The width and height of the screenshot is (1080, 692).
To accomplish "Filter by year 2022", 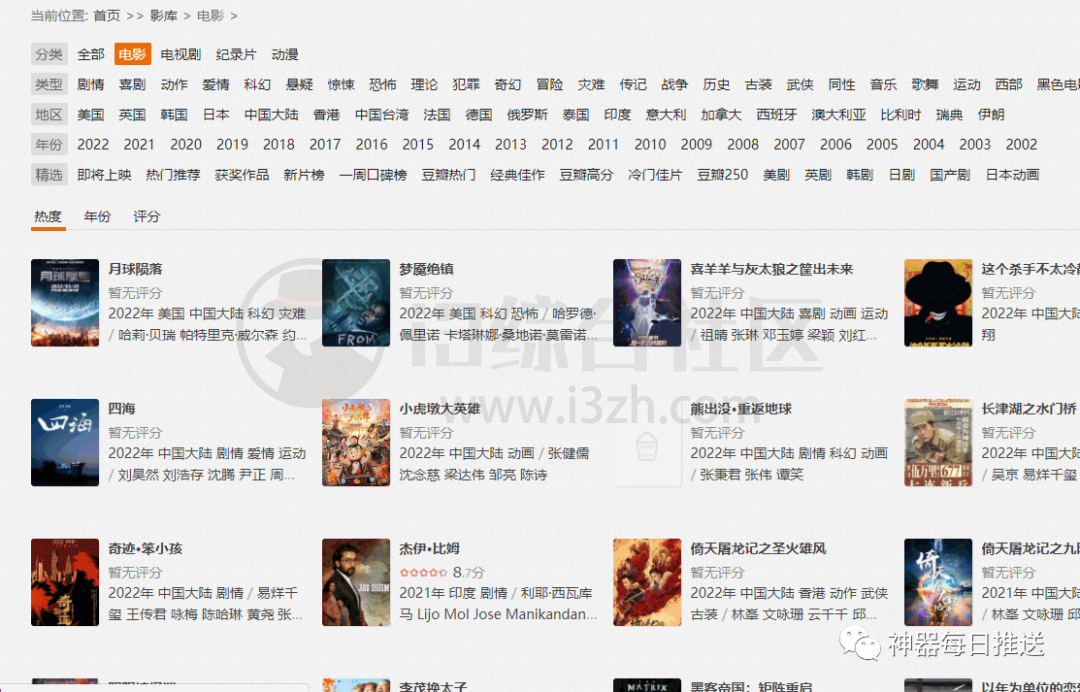I will point(93,145).
